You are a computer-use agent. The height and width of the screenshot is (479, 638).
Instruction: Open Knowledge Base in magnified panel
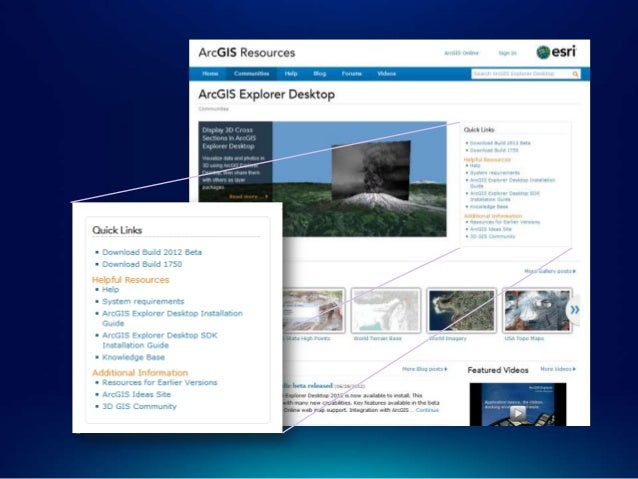[x=133, y=357]
